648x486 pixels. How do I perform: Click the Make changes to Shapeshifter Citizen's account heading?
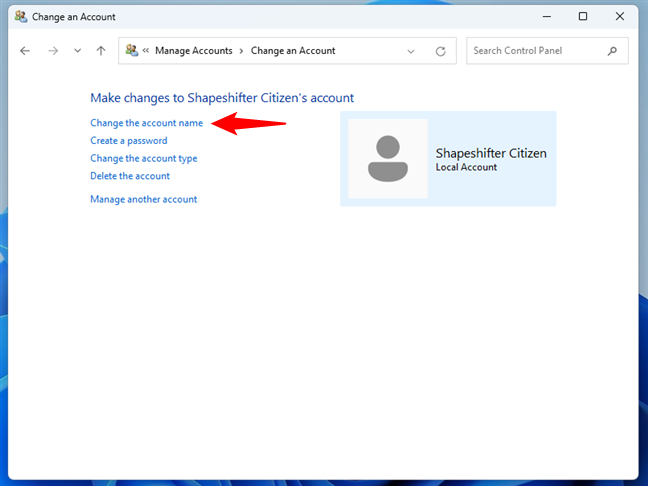[x=222, y=98]
